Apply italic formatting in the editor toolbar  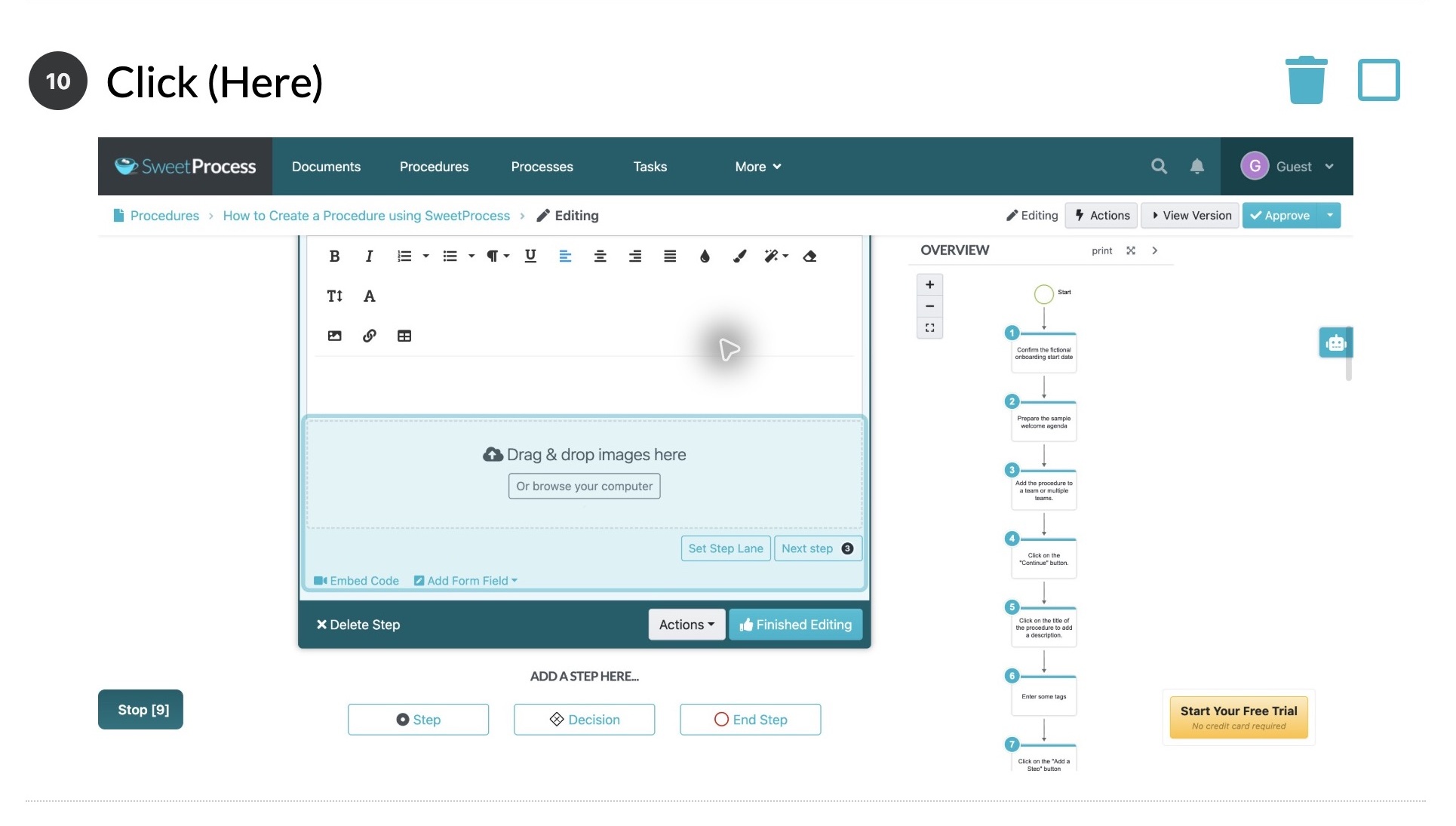point(369,256)
